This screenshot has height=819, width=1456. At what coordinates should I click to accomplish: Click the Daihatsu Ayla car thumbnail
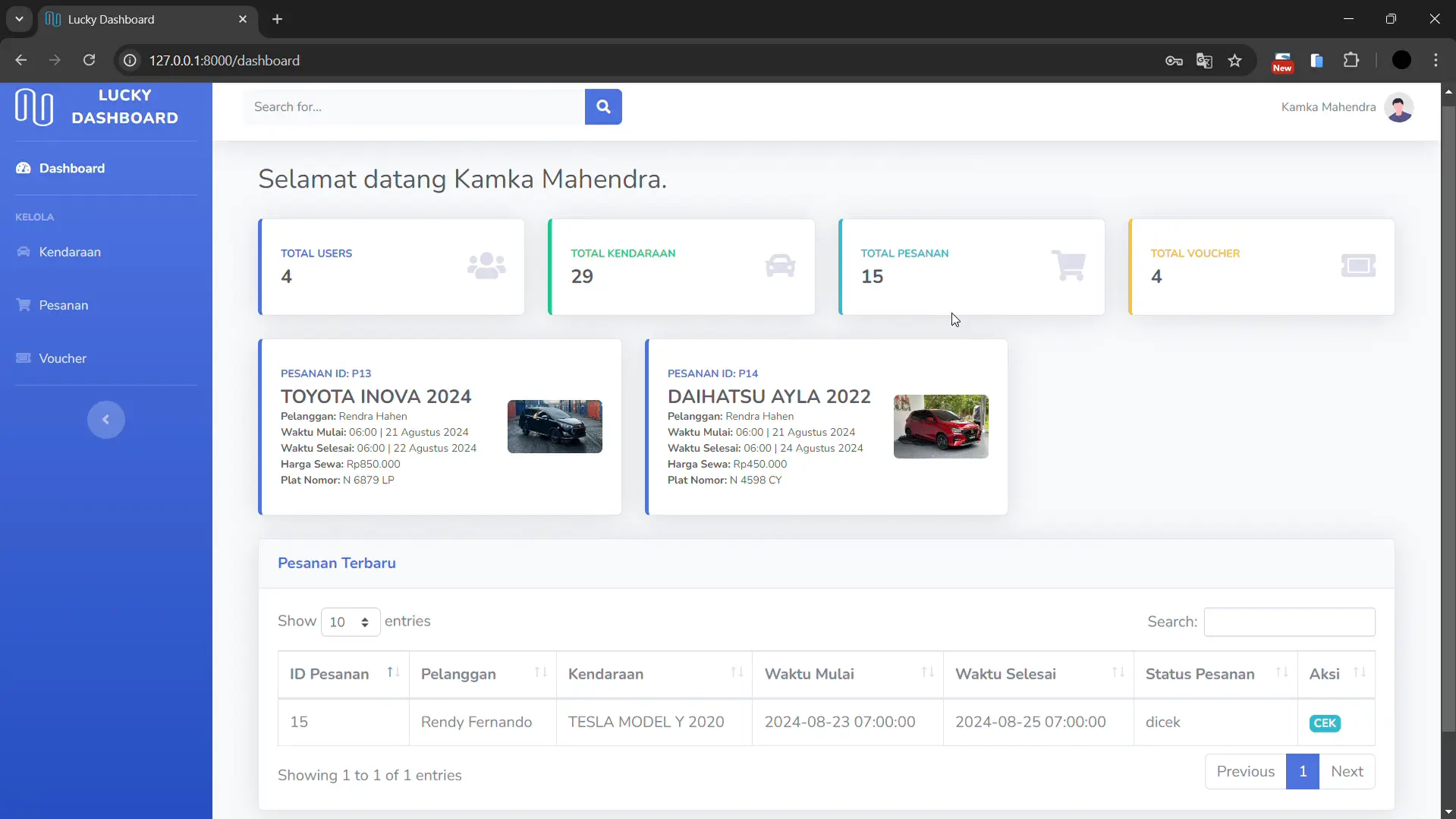coord(941,427)
